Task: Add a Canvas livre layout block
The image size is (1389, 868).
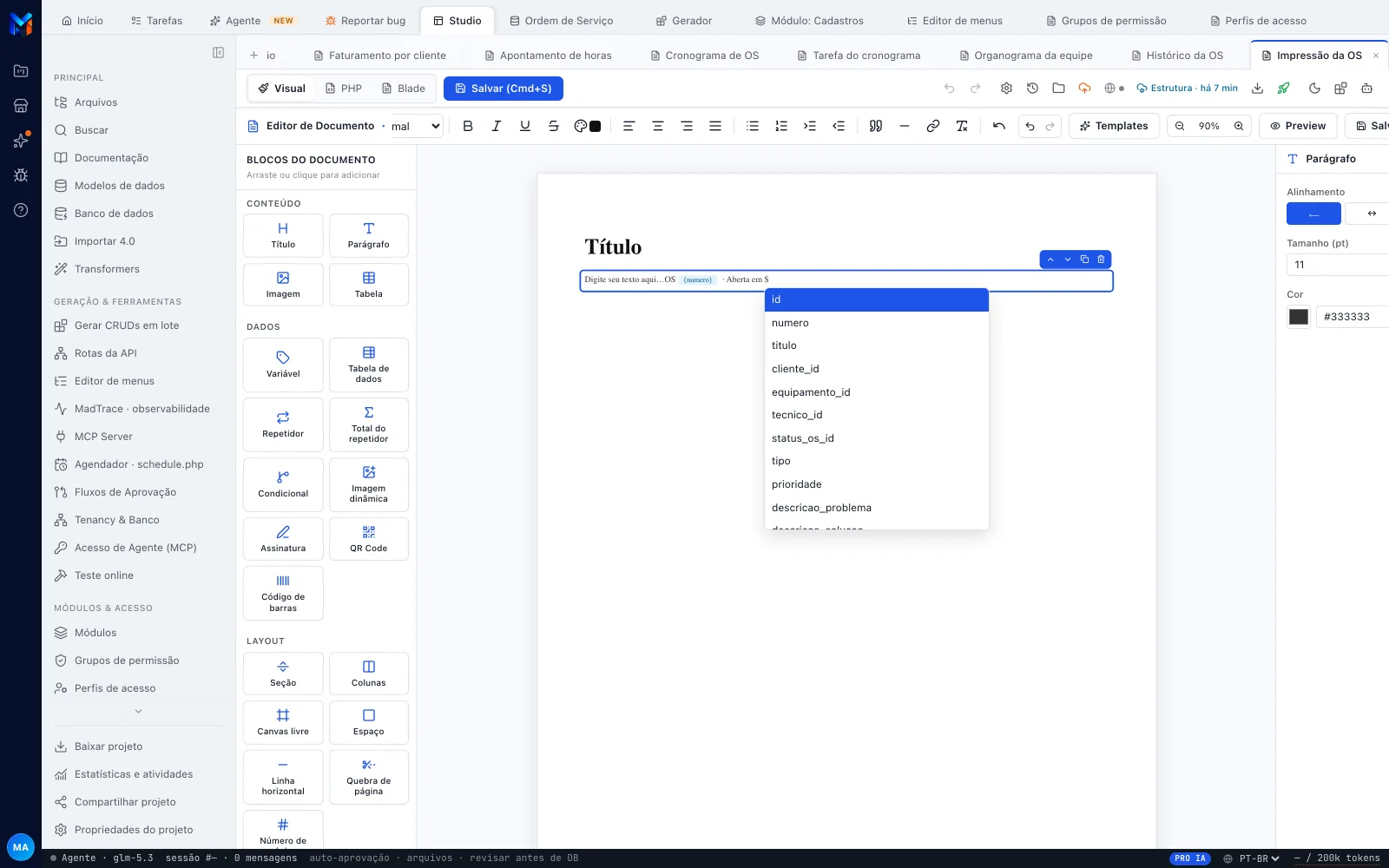Action: [x=283, y=722]
